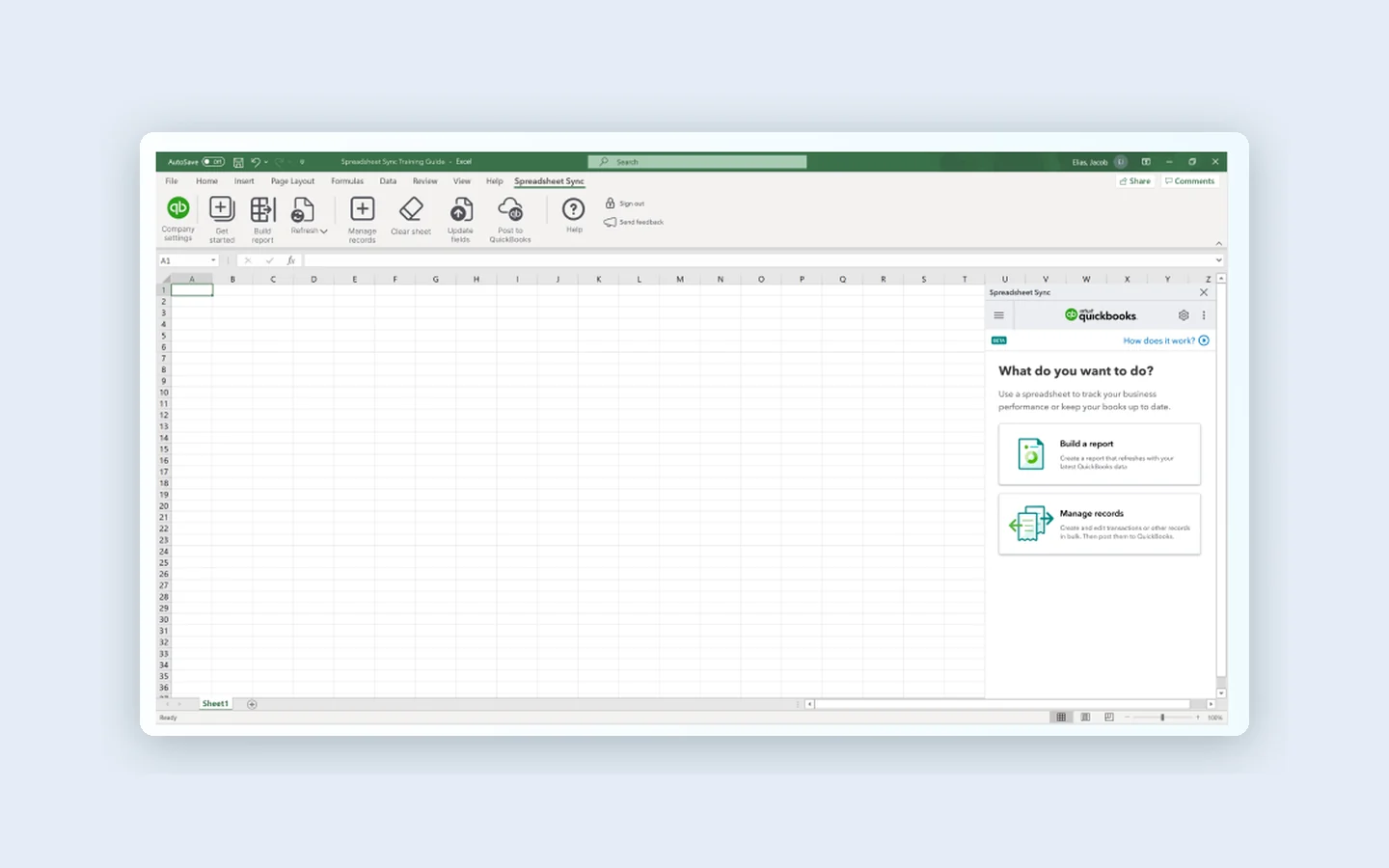Click the Insert Function fx icon
The height and width of the screenshot is (868, 1389).
(290, 260)
